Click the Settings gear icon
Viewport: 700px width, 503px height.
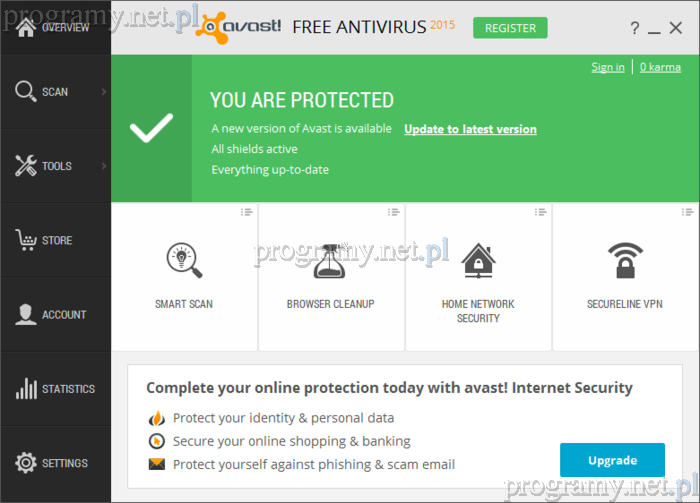tap(26, 463)
